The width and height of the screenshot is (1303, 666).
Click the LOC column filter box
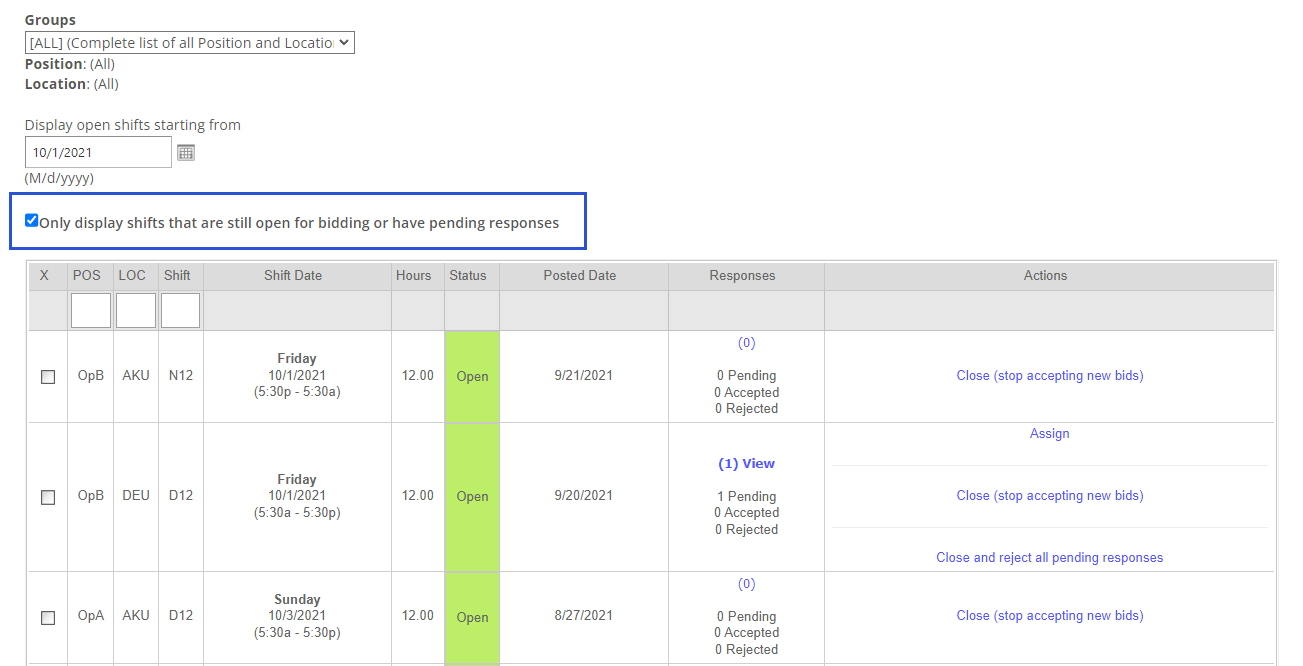pos(135,310)
